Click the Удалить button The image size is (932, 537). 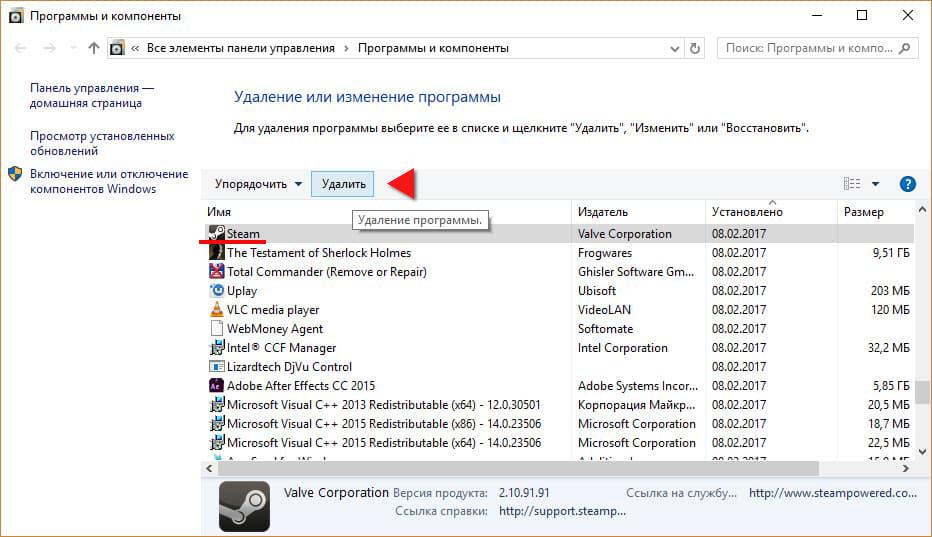coord(343,184)
